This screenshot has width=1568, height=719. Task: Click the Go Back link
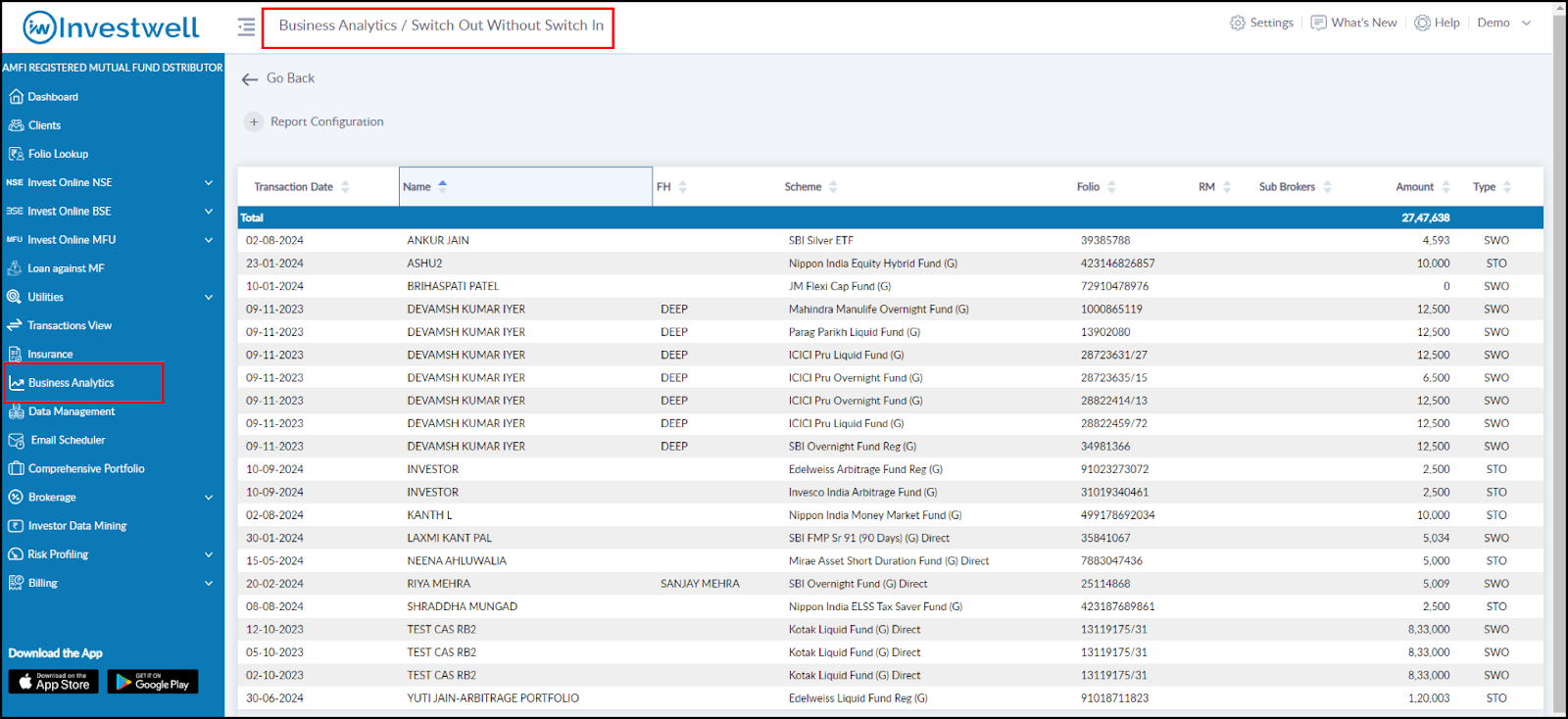(x=290, y=78)
